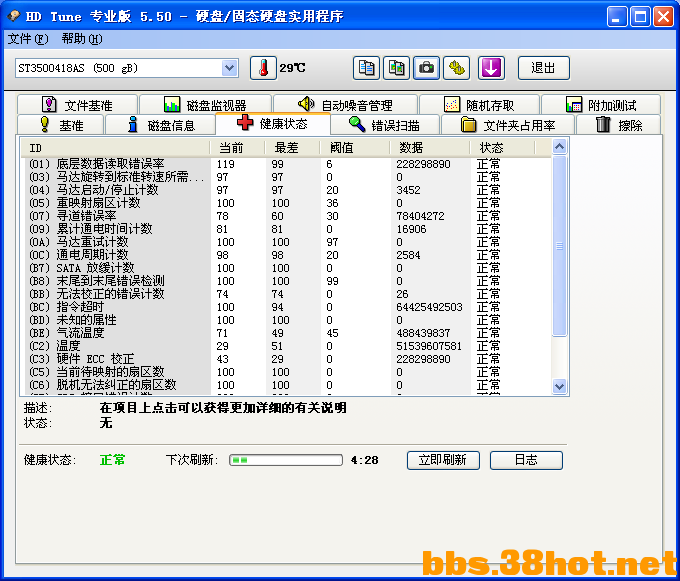Open the 帮助 menu
Image resolution: width=680 pixels, height=581 pixels.
pyautogui.click(x=82, y=39)
